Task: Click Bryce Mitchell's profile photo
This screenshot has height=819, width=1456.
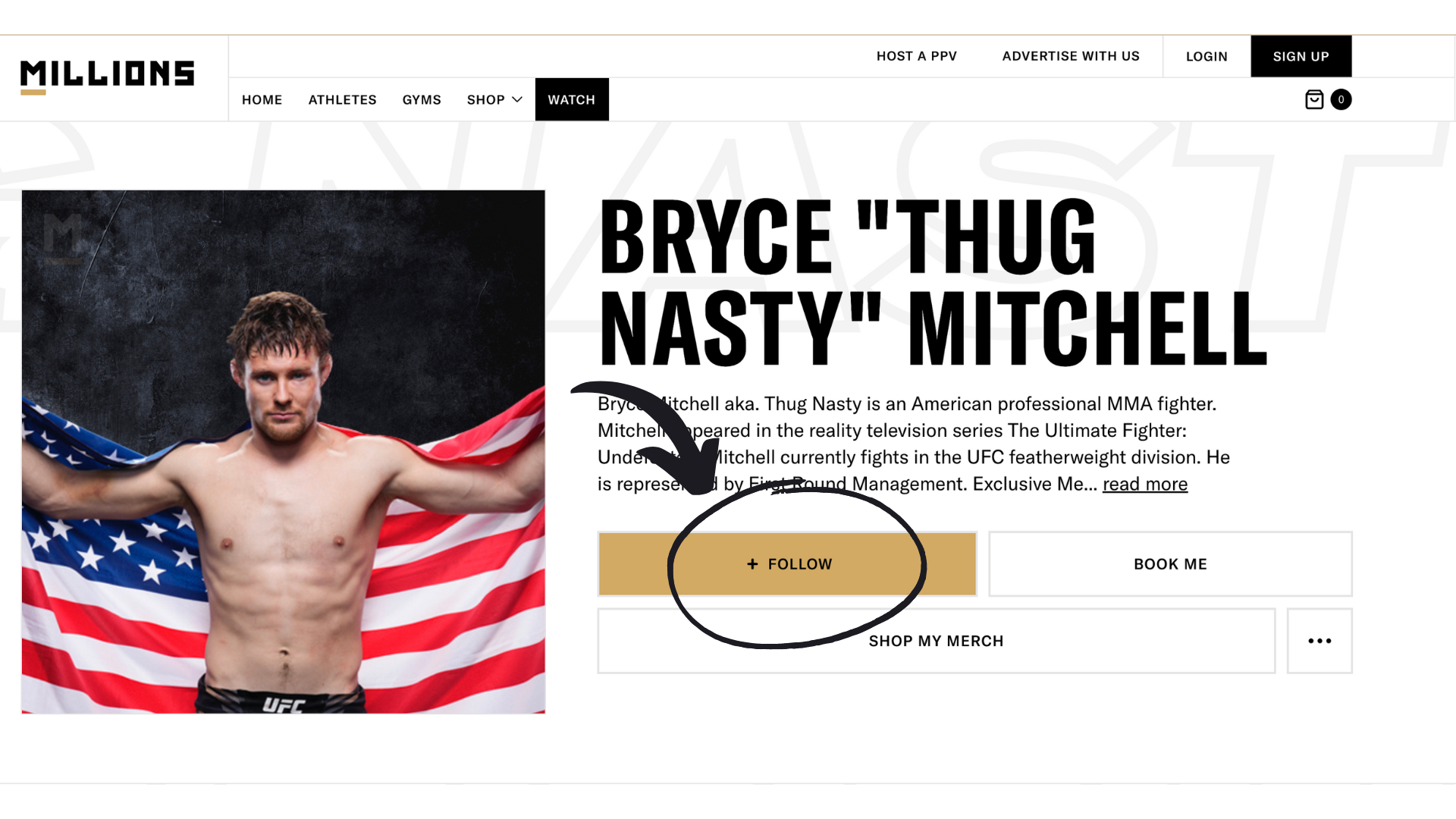Action: 284,452
